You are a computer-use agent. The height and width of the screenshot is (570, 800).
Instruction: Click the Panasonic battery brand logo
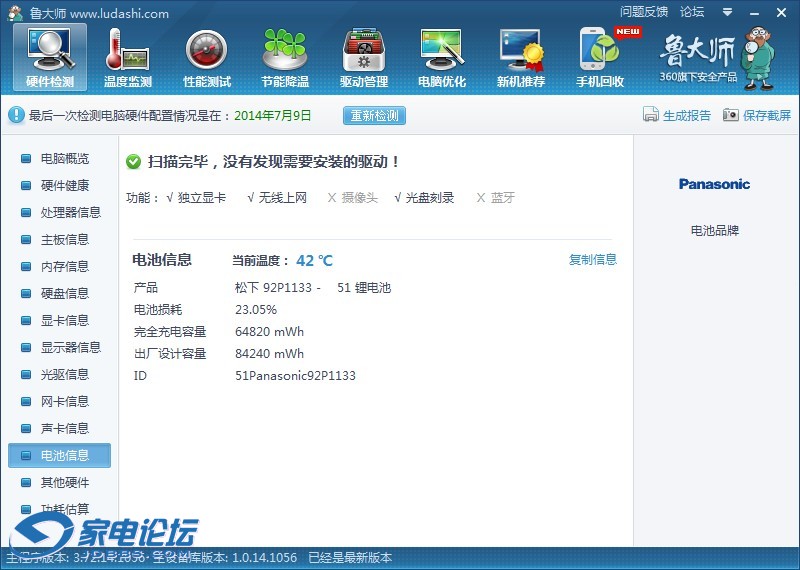pyautogui.click(x=714, y=184)
